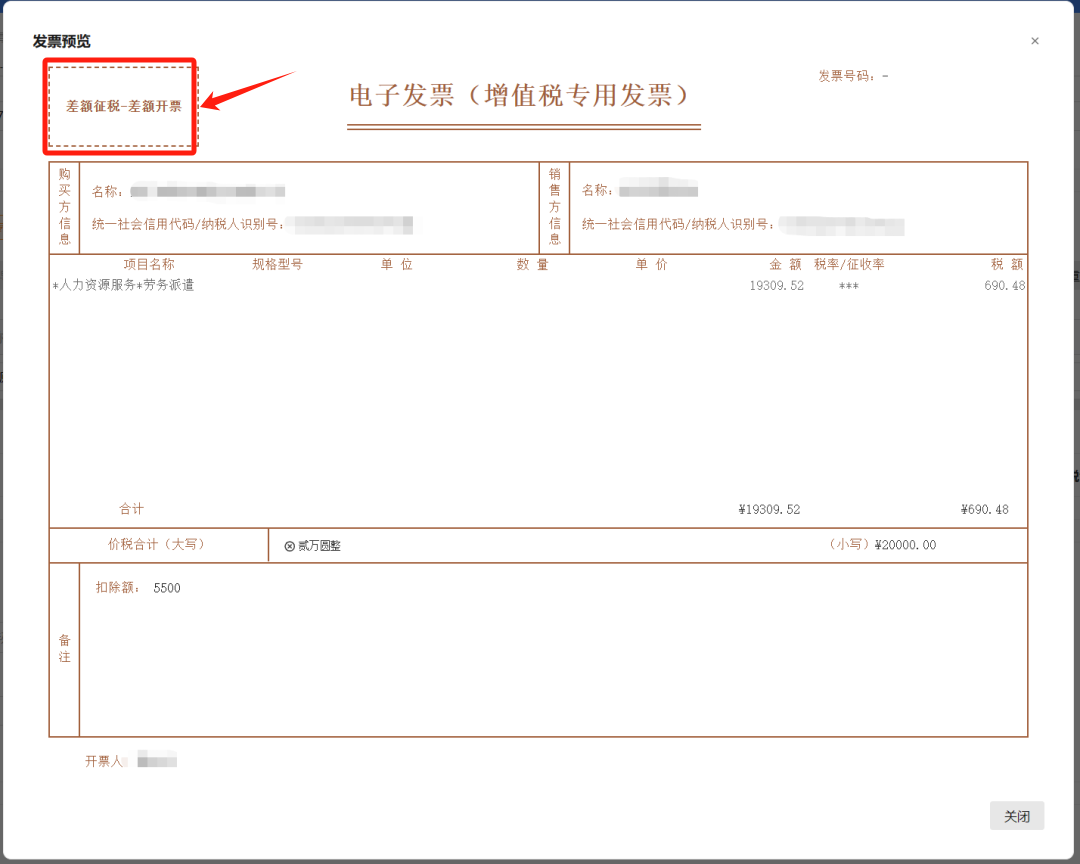Click the 备注 section label
This screenshot has height=864, width=1080.
pos(64,648)
